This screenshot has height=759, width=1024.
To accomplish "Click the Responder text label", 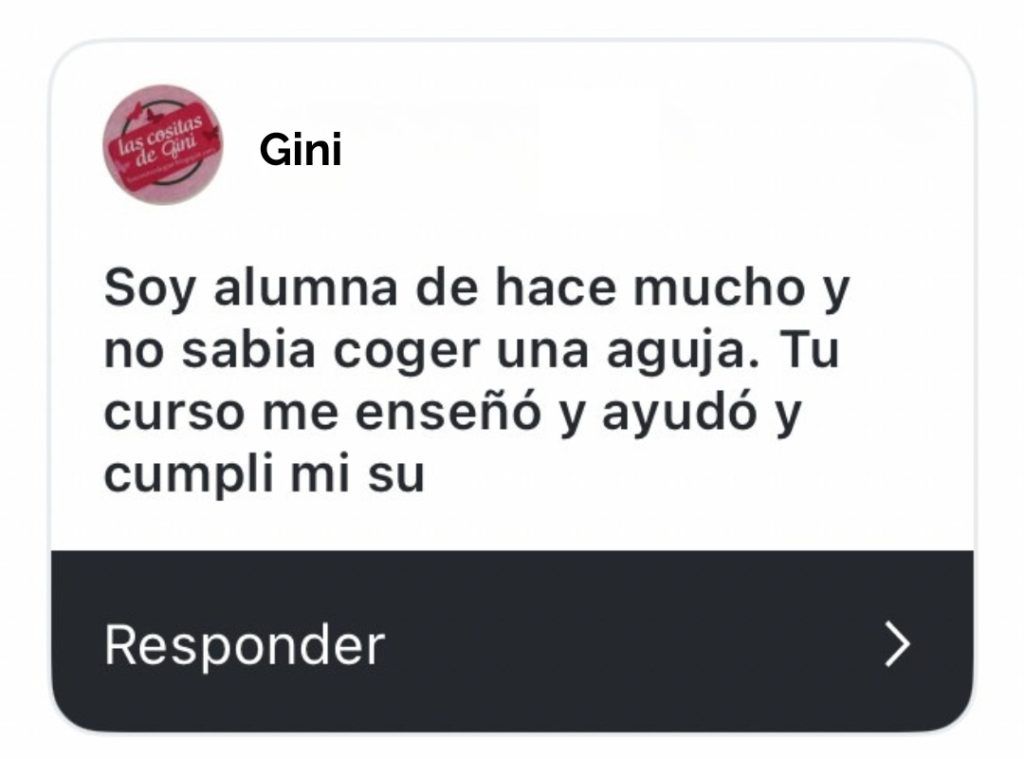I will (244, 645).
